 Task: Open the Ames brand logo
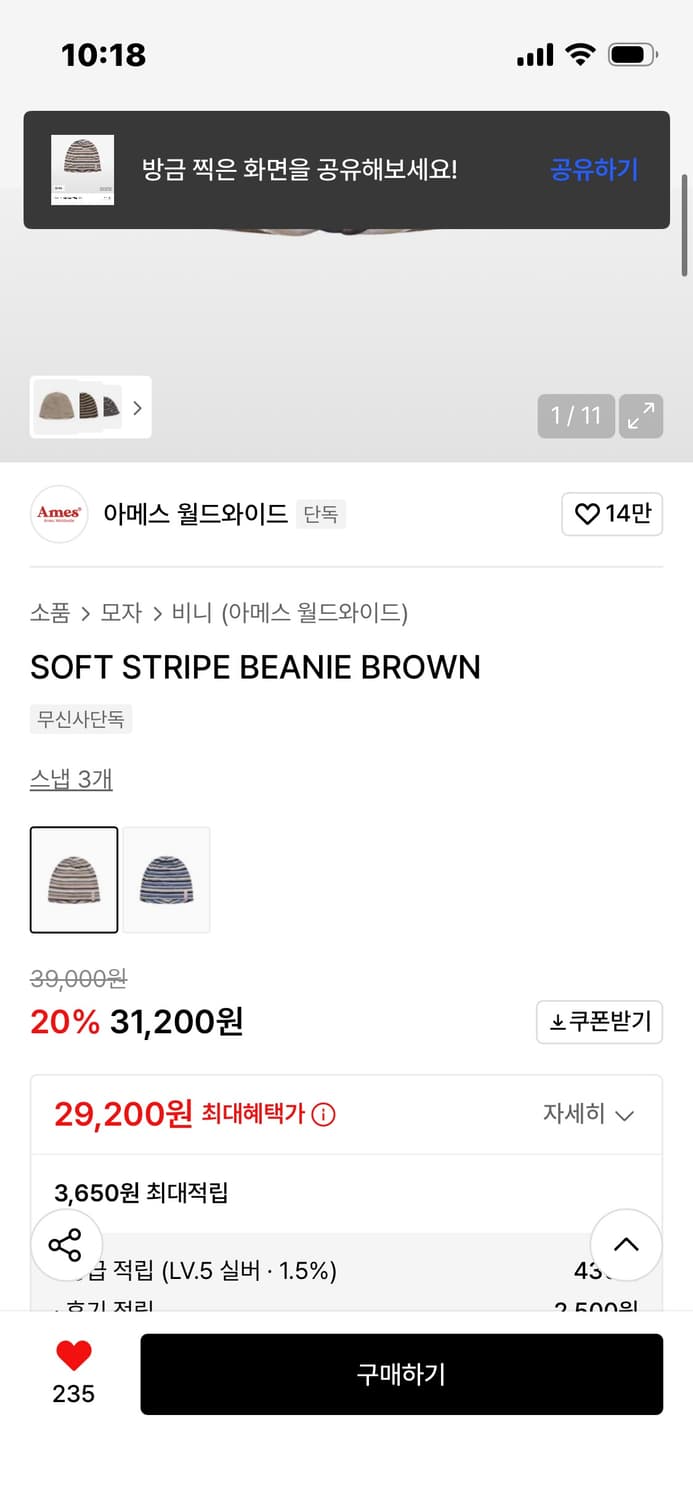(x=58, y=514)
